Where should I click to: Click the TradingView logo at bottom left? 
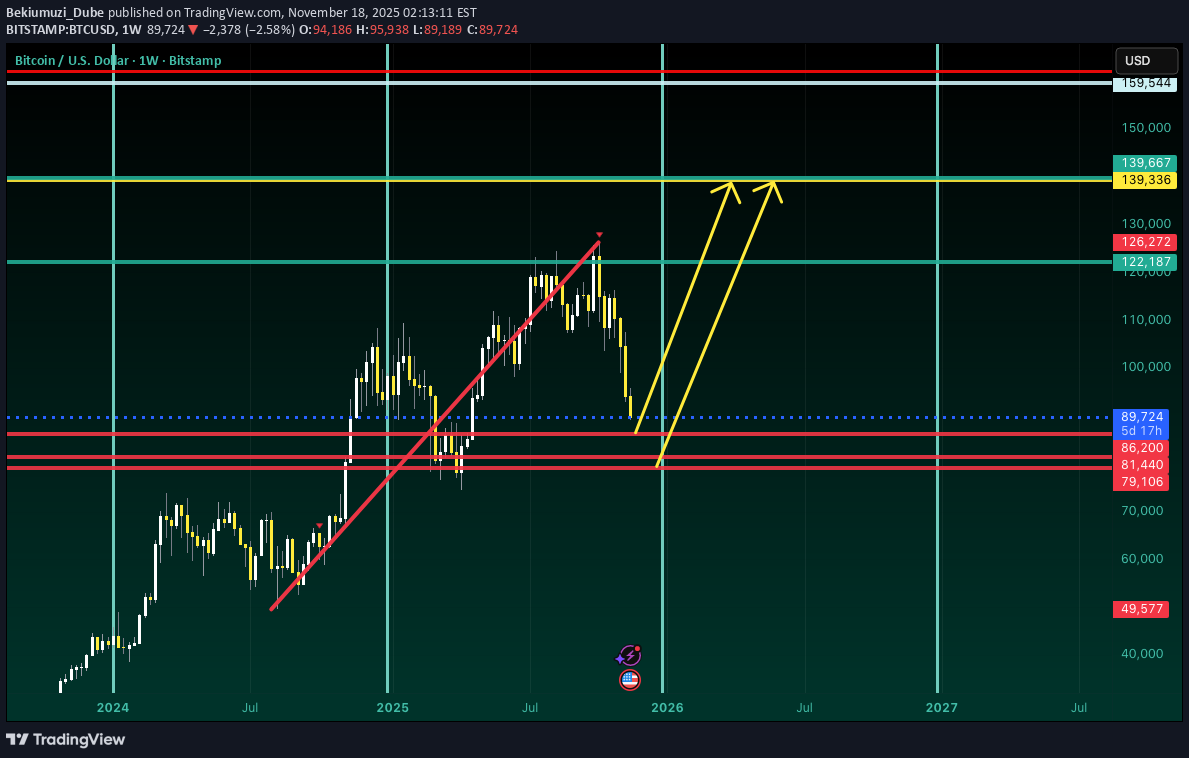pos(66,739)
